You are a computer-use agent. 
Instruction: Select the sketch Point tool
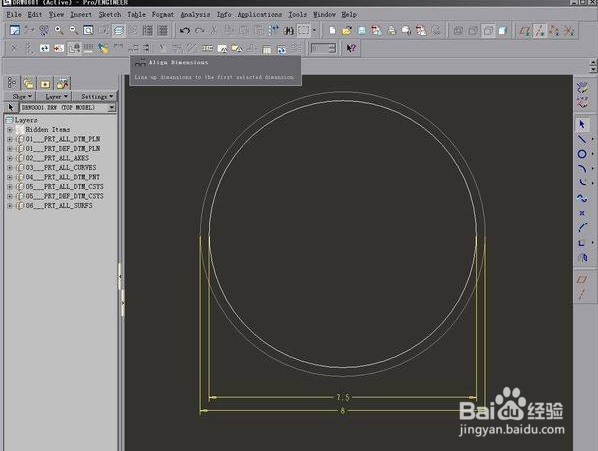pyautogui.click(x=582, y=213)
